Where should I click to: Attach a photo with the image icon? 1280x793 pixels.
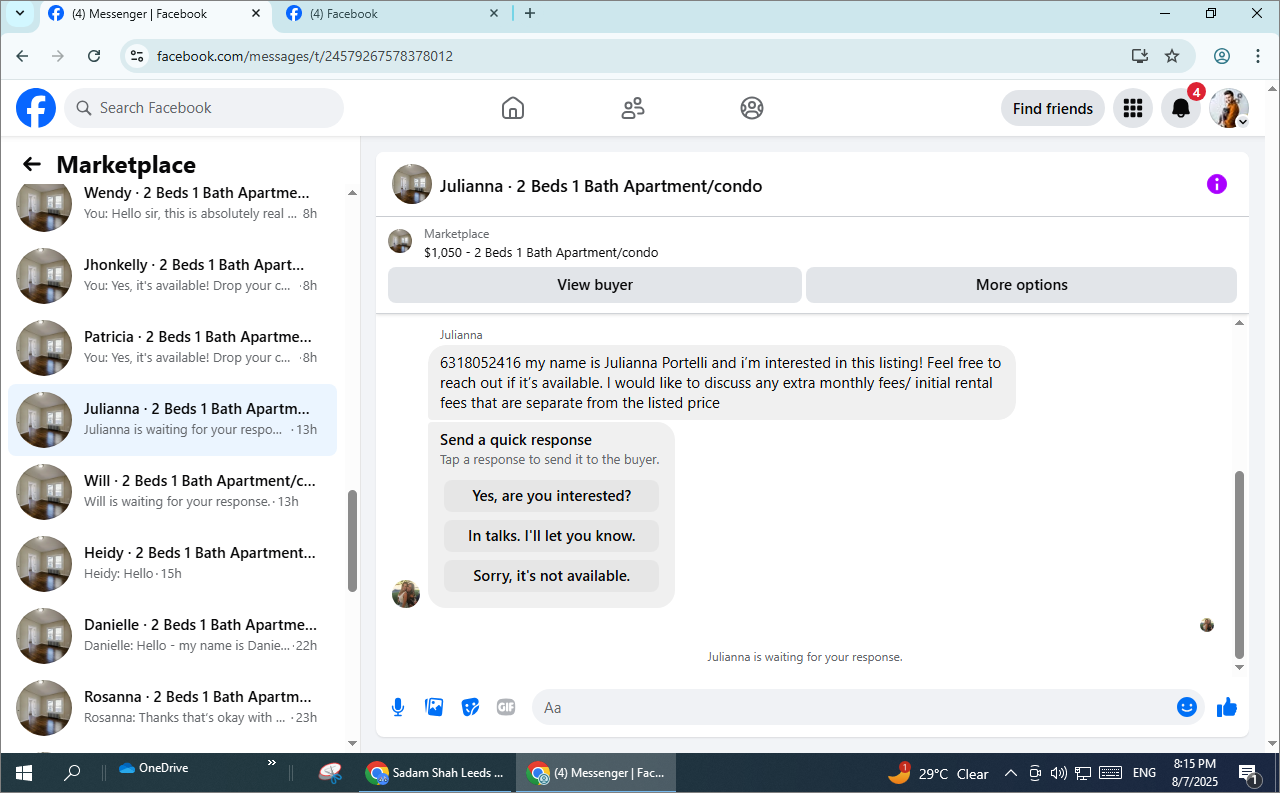(x=434, y=707)
